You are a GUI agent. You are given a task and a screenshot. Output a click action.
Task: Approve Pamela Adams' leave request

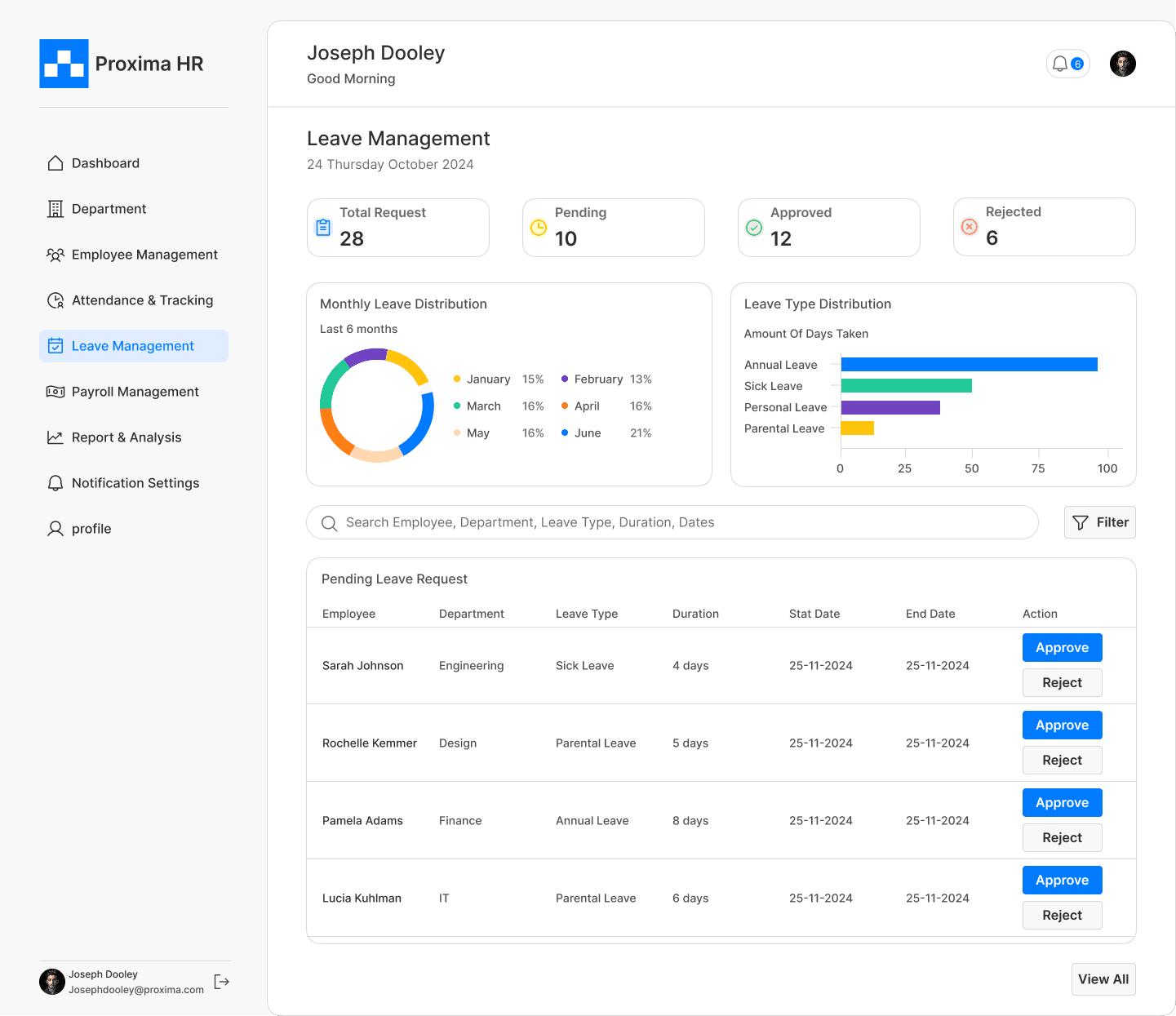(1063, 803)
